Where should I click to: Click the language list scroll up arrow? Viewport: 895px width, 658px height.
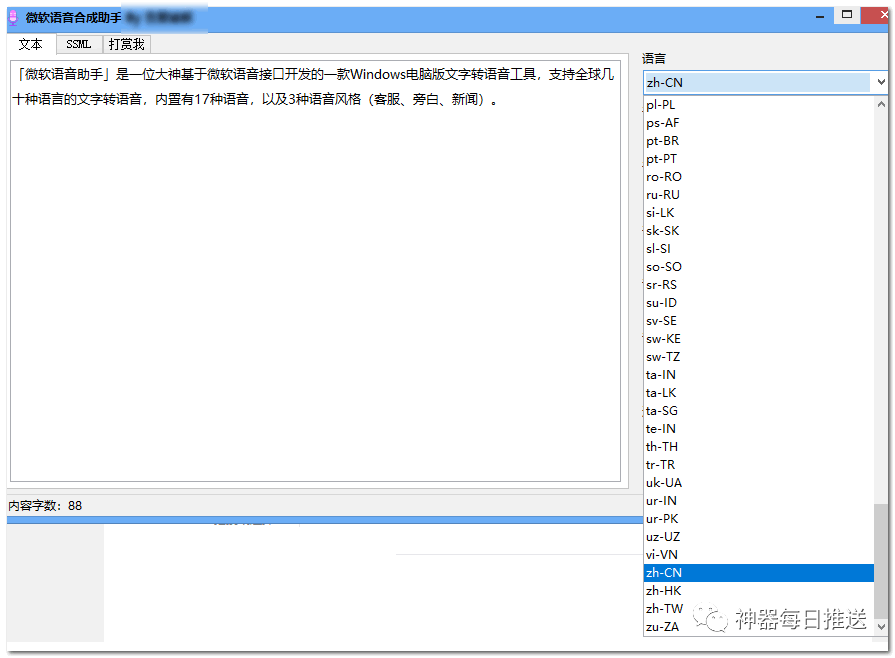pos(881,104)
